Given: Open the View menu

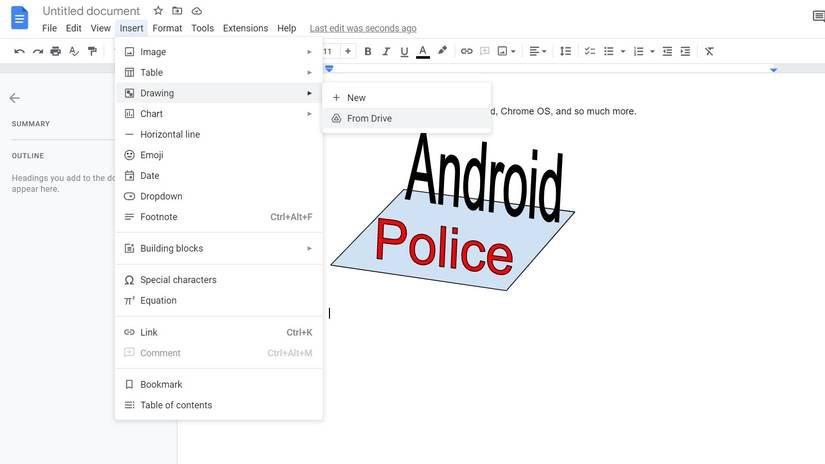Looking at the screenshot, I should [100, 28].
